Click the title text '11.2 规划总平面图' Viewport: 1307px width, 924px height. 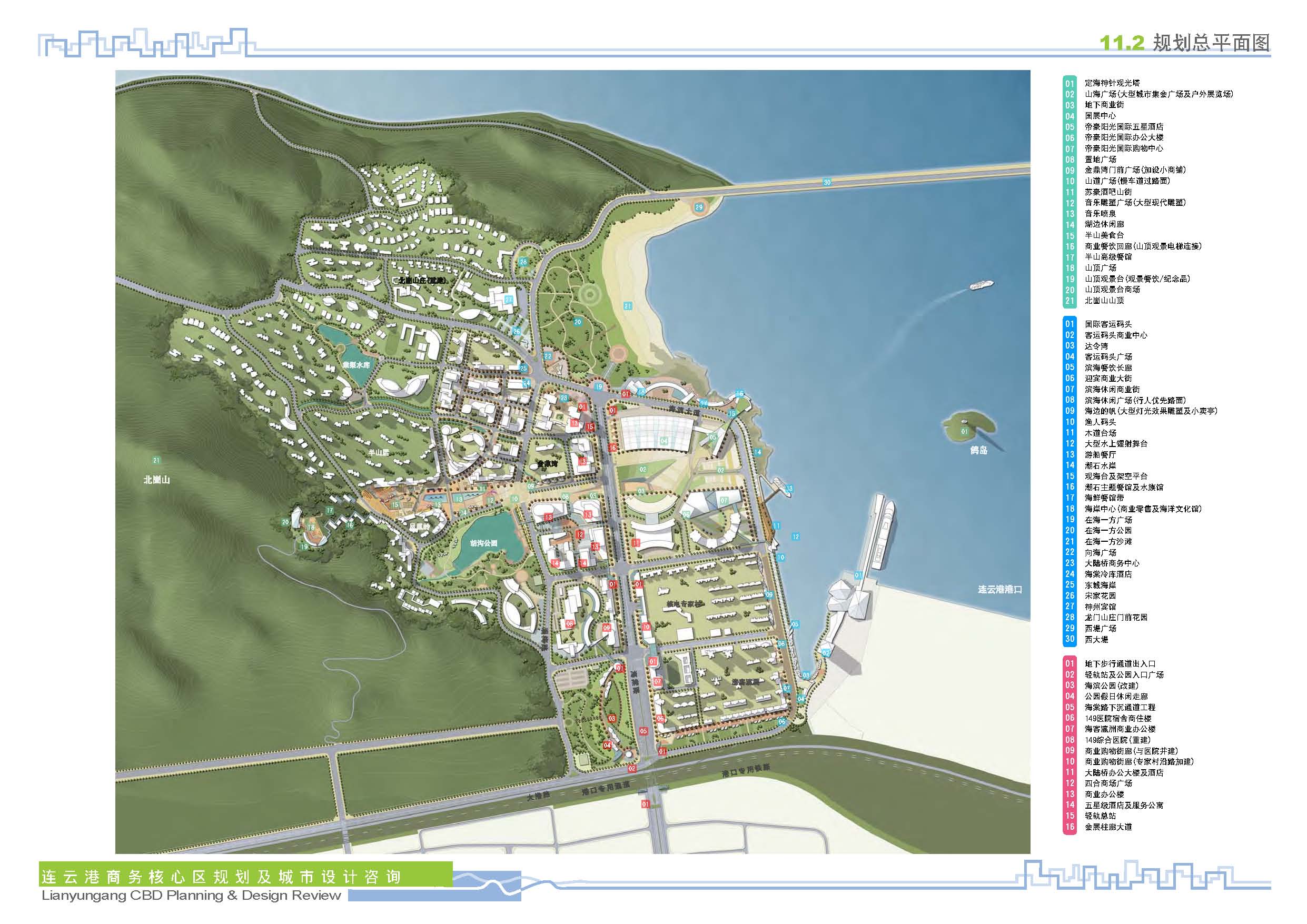point(1184,43)
